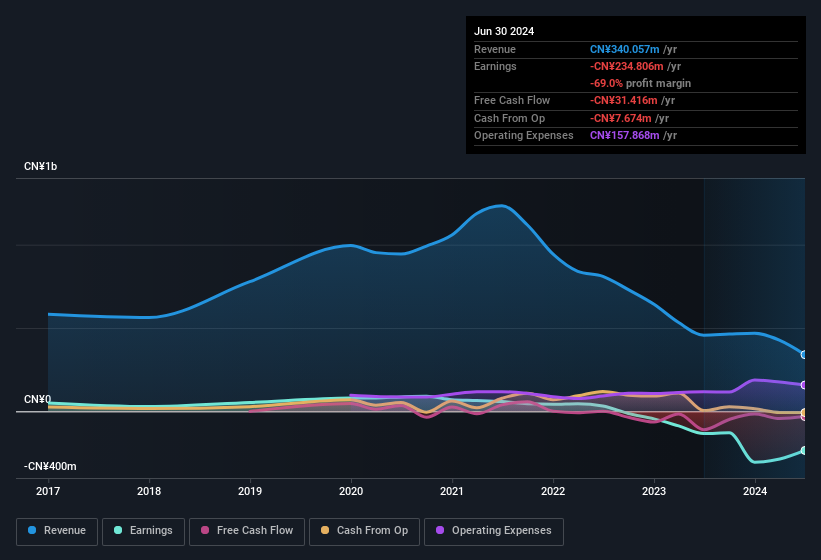Toggle the Earnings legend button
Viewport: 821px width, 560px height.
pyautogui.click(x=143, y=531)
